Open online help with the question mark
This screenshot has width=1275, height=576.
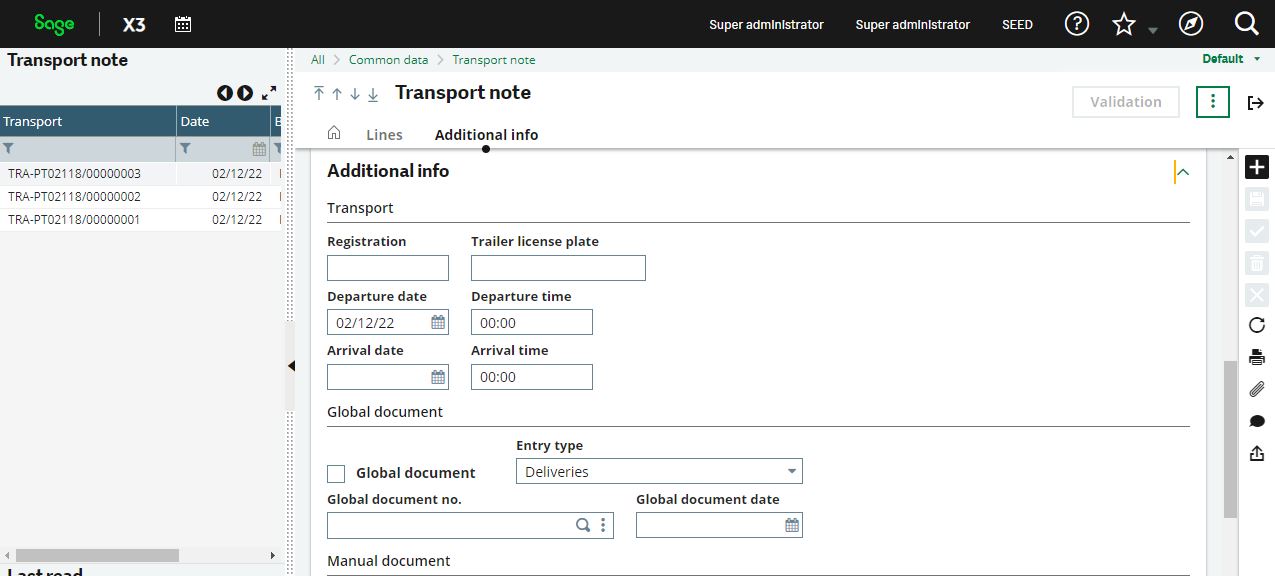(1076, 24)
